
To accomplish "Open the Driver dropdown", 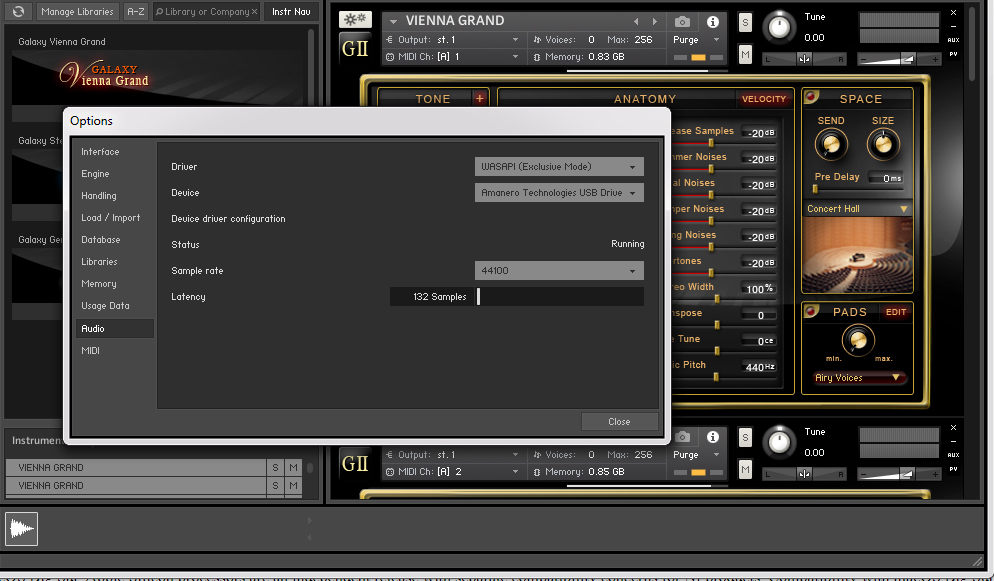I will tap(559, 167).
